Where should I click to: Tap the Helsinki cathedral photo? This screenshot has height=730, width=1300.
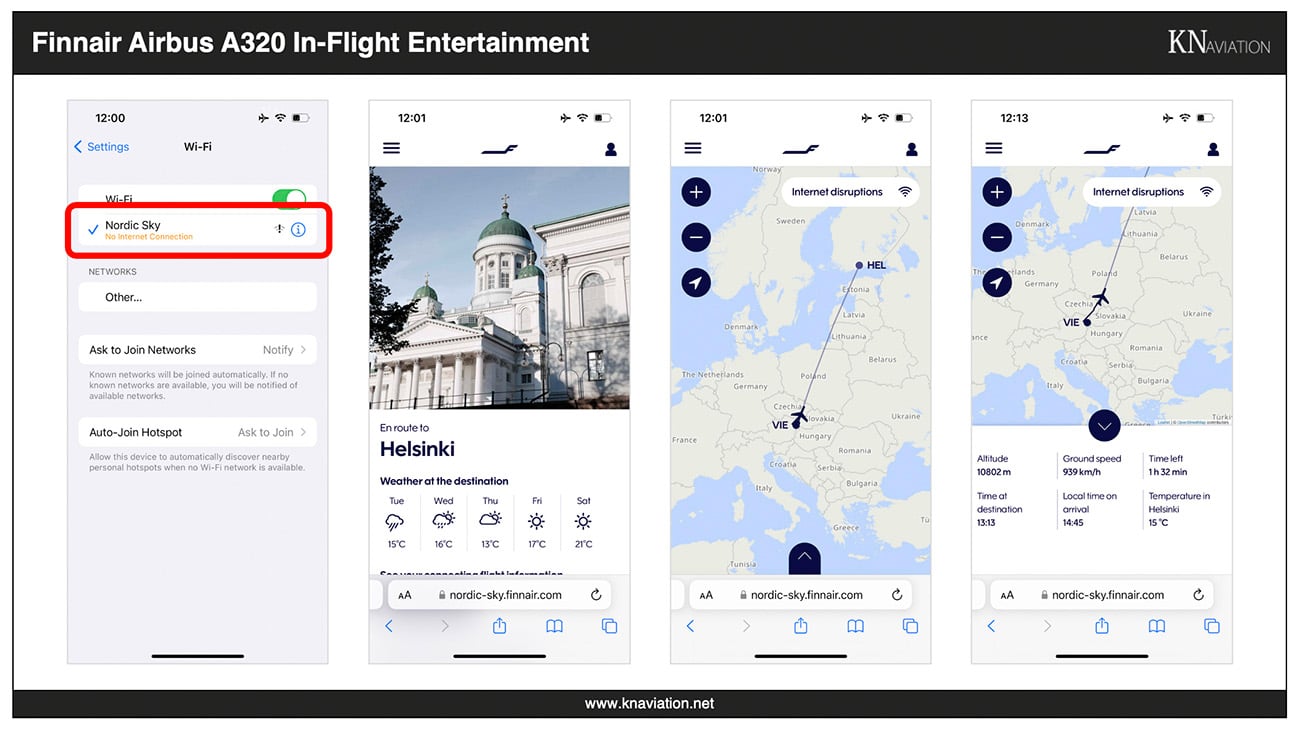[x=499, y=288]
